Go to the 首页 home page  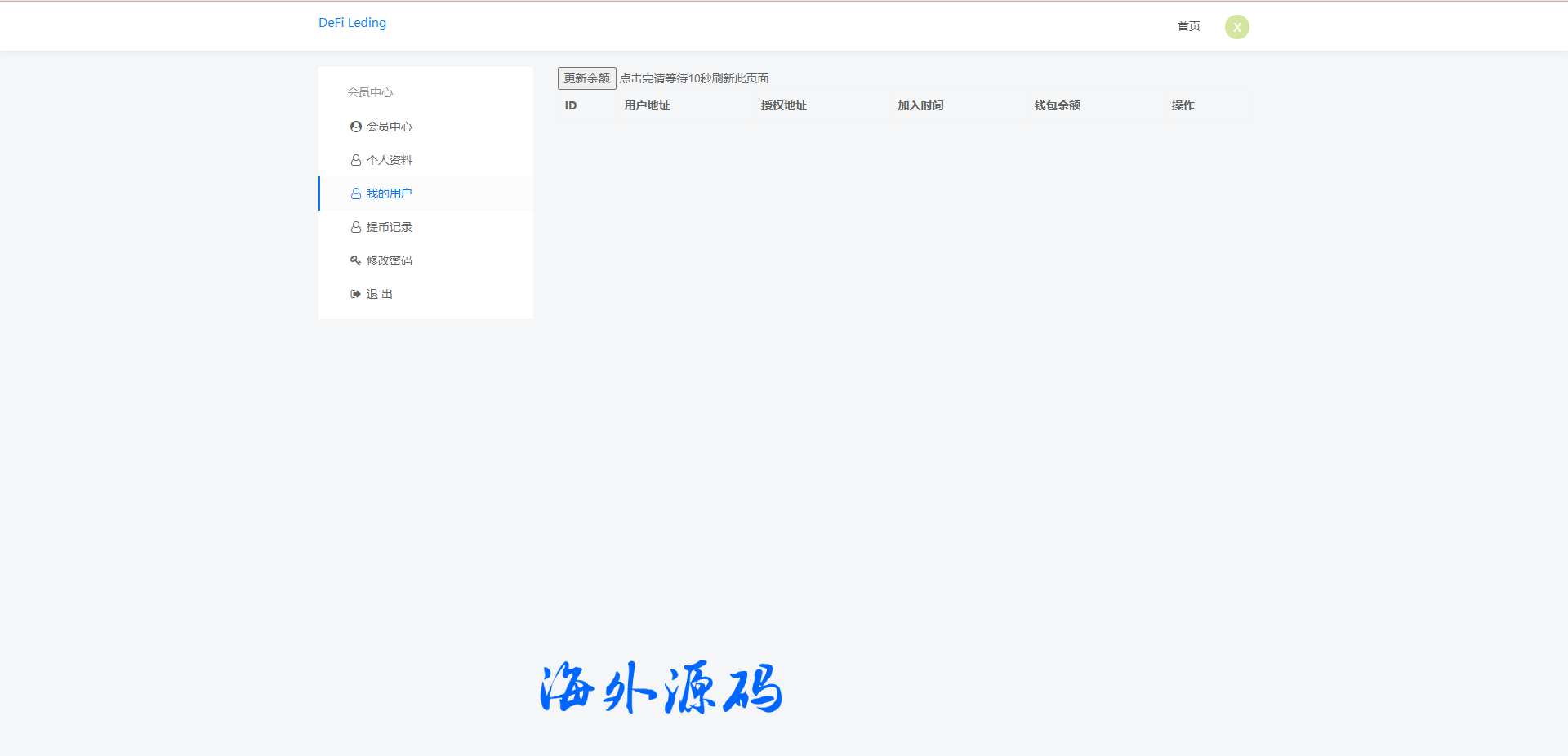point(1188,26)
